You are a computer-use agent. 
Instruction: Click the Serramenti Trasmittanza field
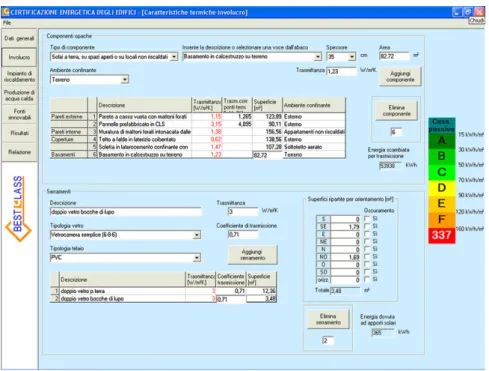point(243,212)
